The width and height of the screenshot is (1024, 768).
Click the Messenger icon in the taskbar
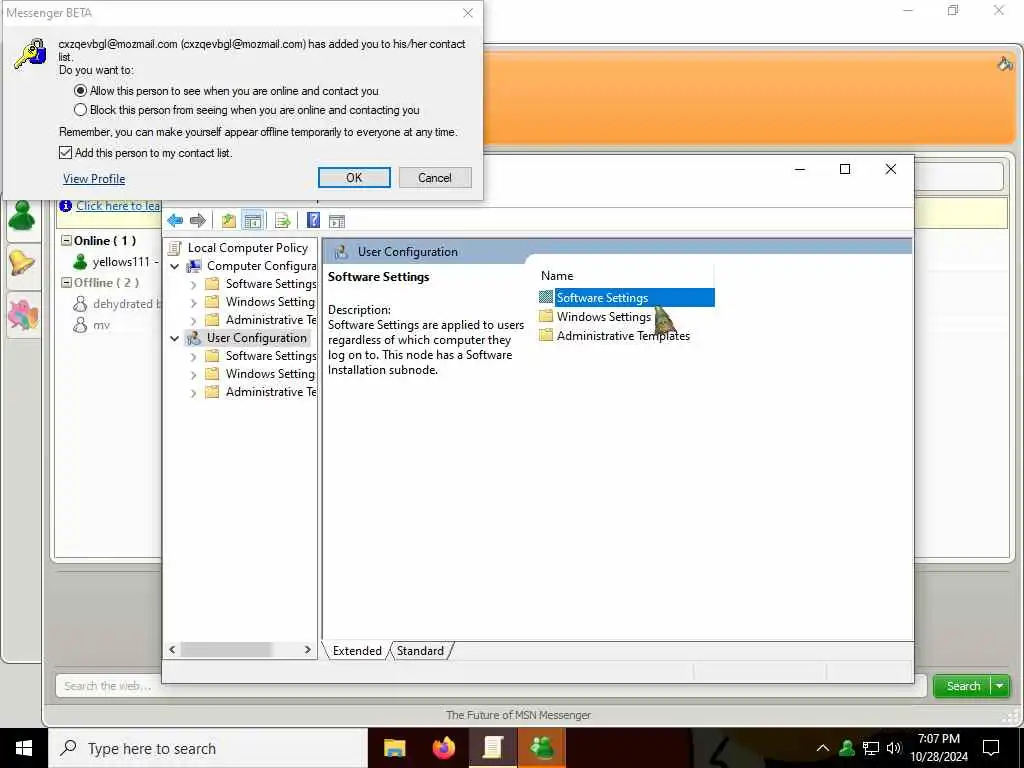point(541,748)
